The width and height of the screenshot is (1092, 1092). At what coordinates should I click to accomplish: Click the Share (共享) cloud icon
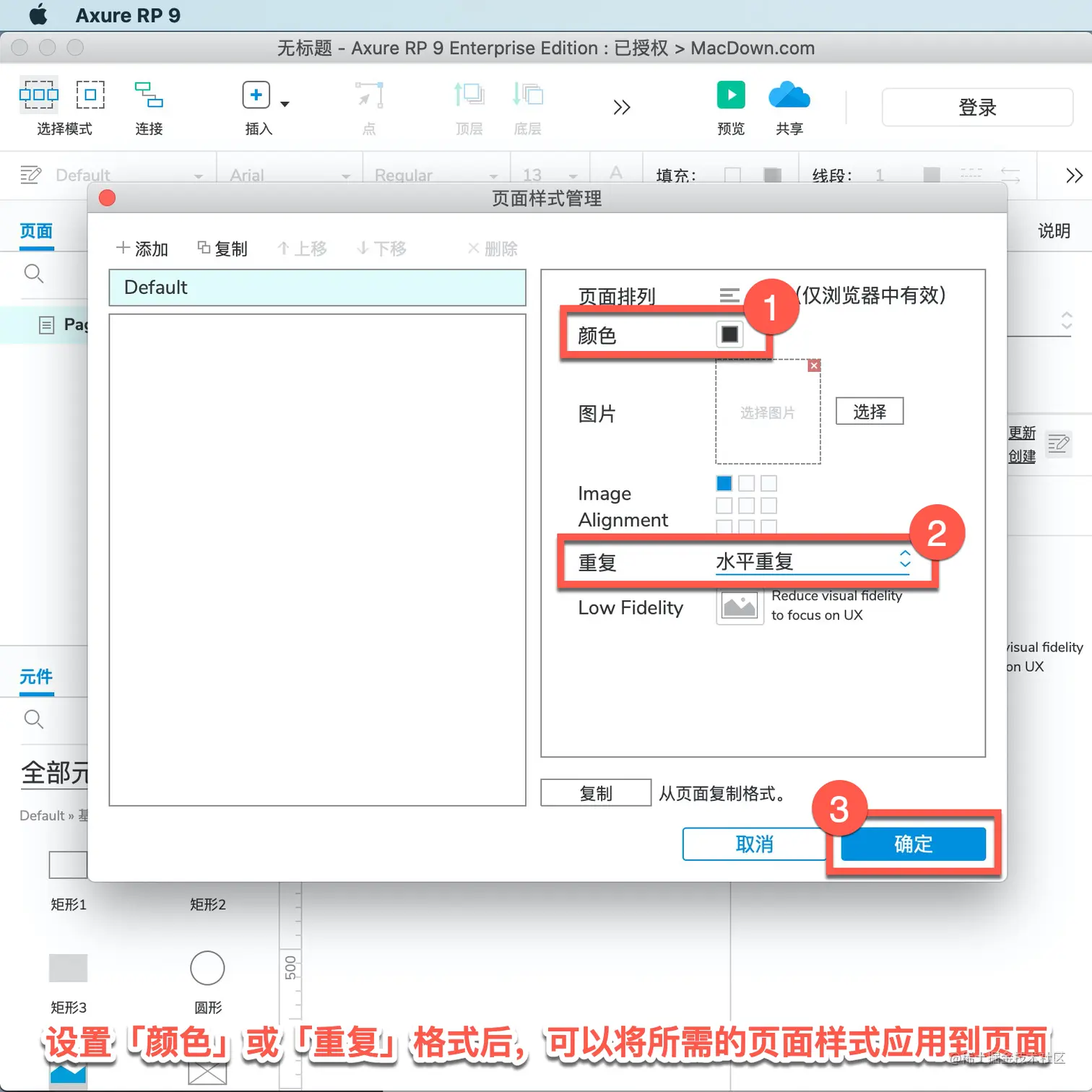point(789,95)
